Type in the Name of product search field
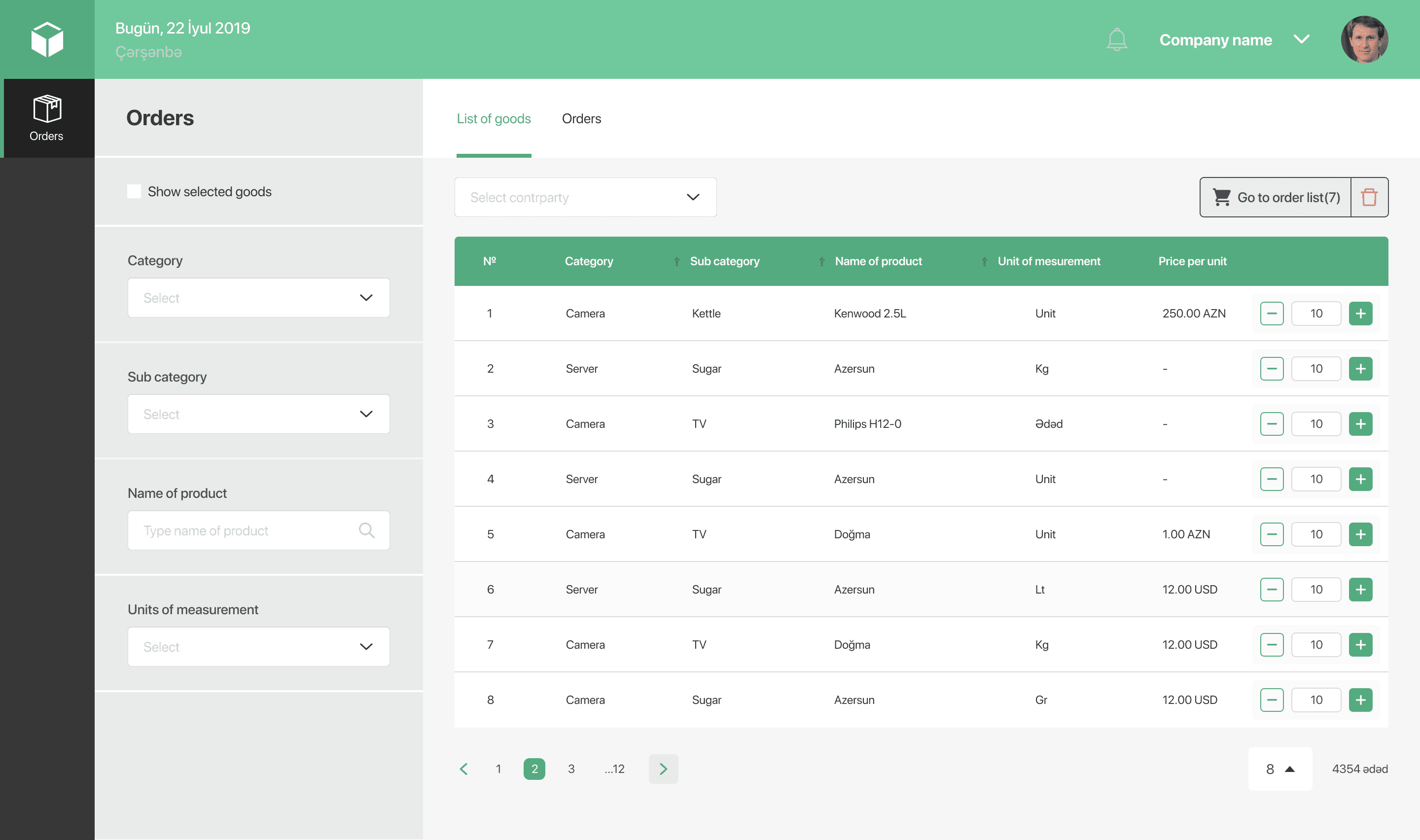 (x=258, y=530)
